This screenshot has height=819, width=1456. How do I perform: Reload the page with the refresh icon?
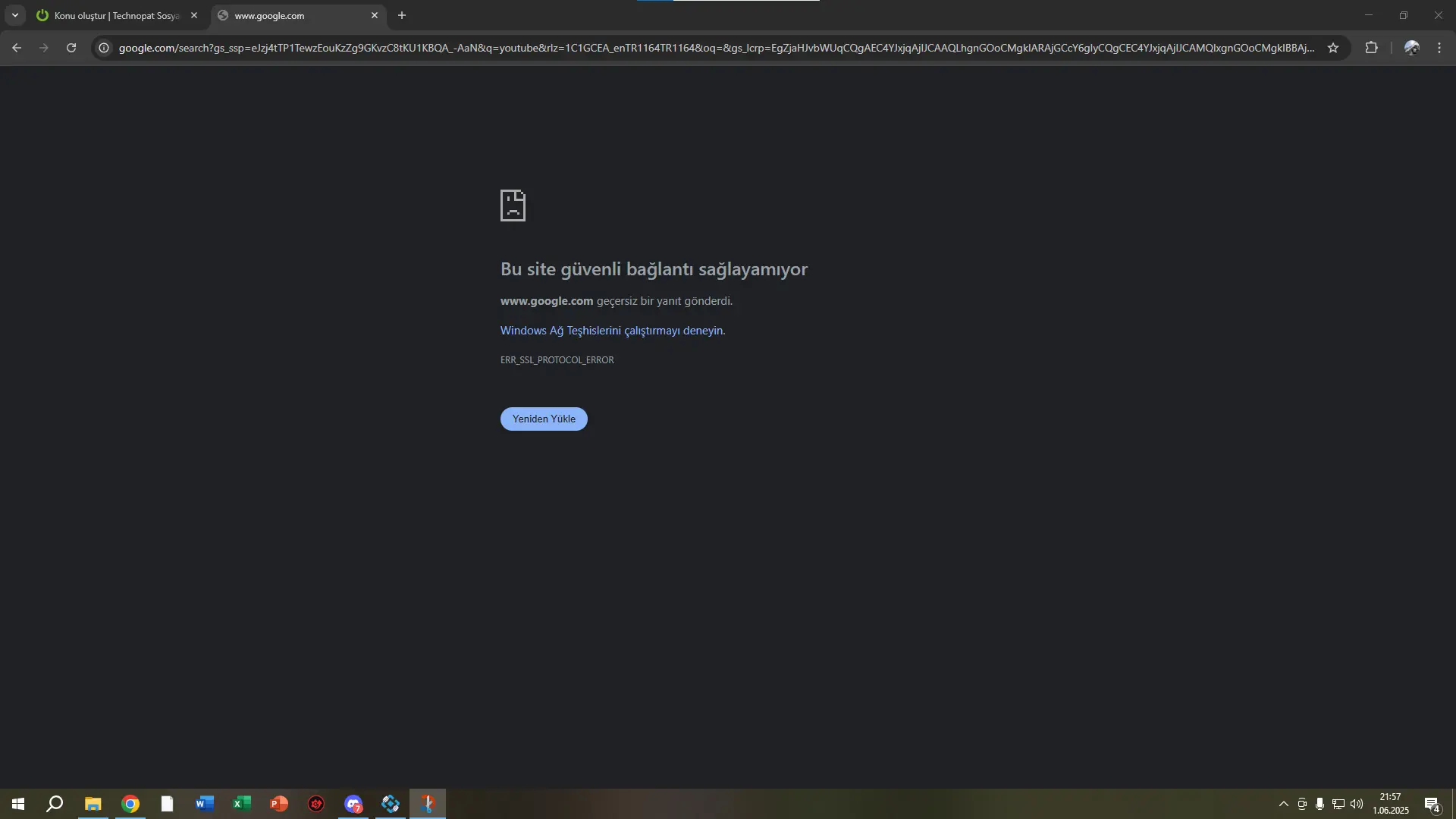click(71, 48)
